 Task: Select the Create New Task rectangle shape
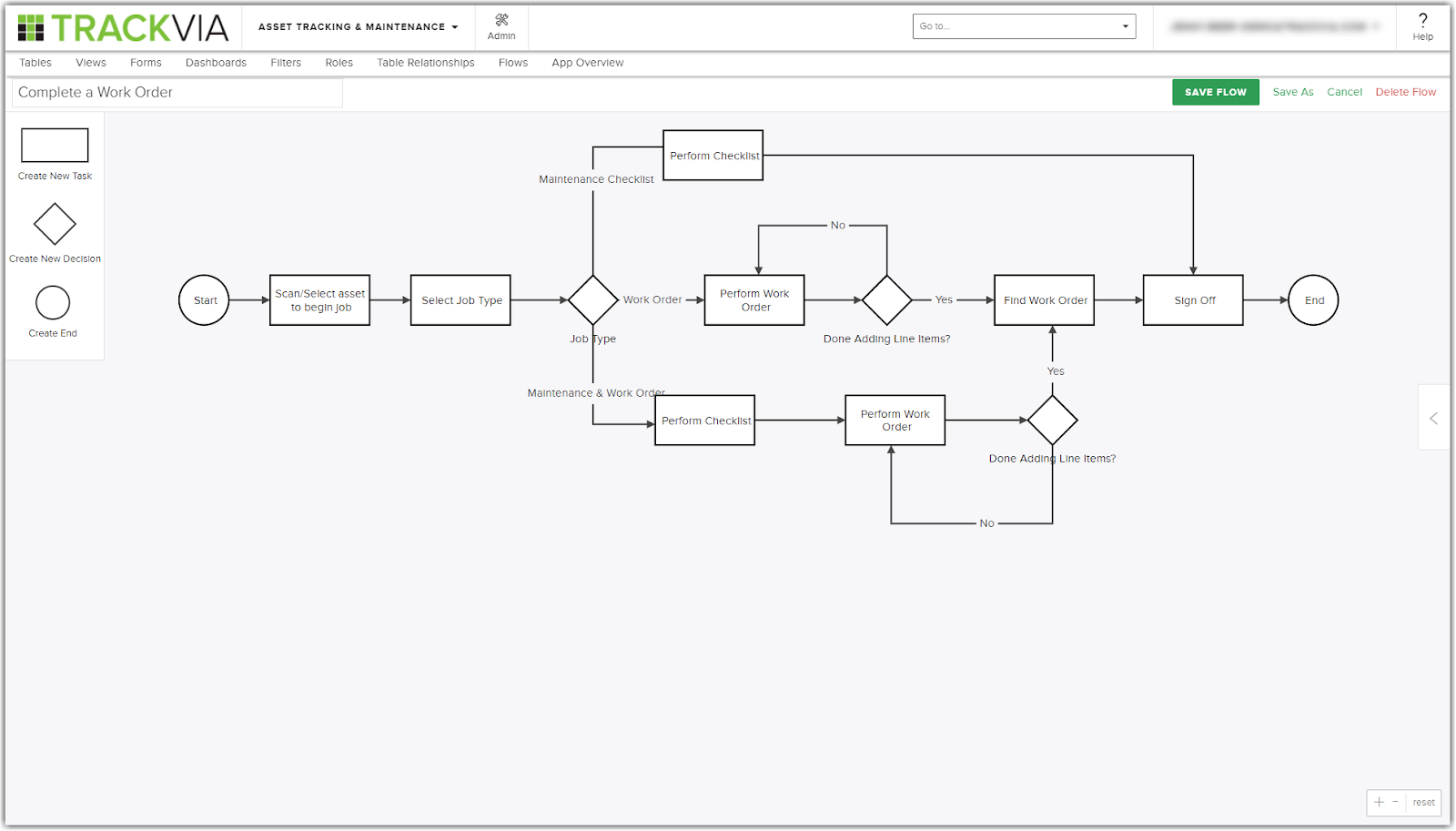tap(55, 145)
